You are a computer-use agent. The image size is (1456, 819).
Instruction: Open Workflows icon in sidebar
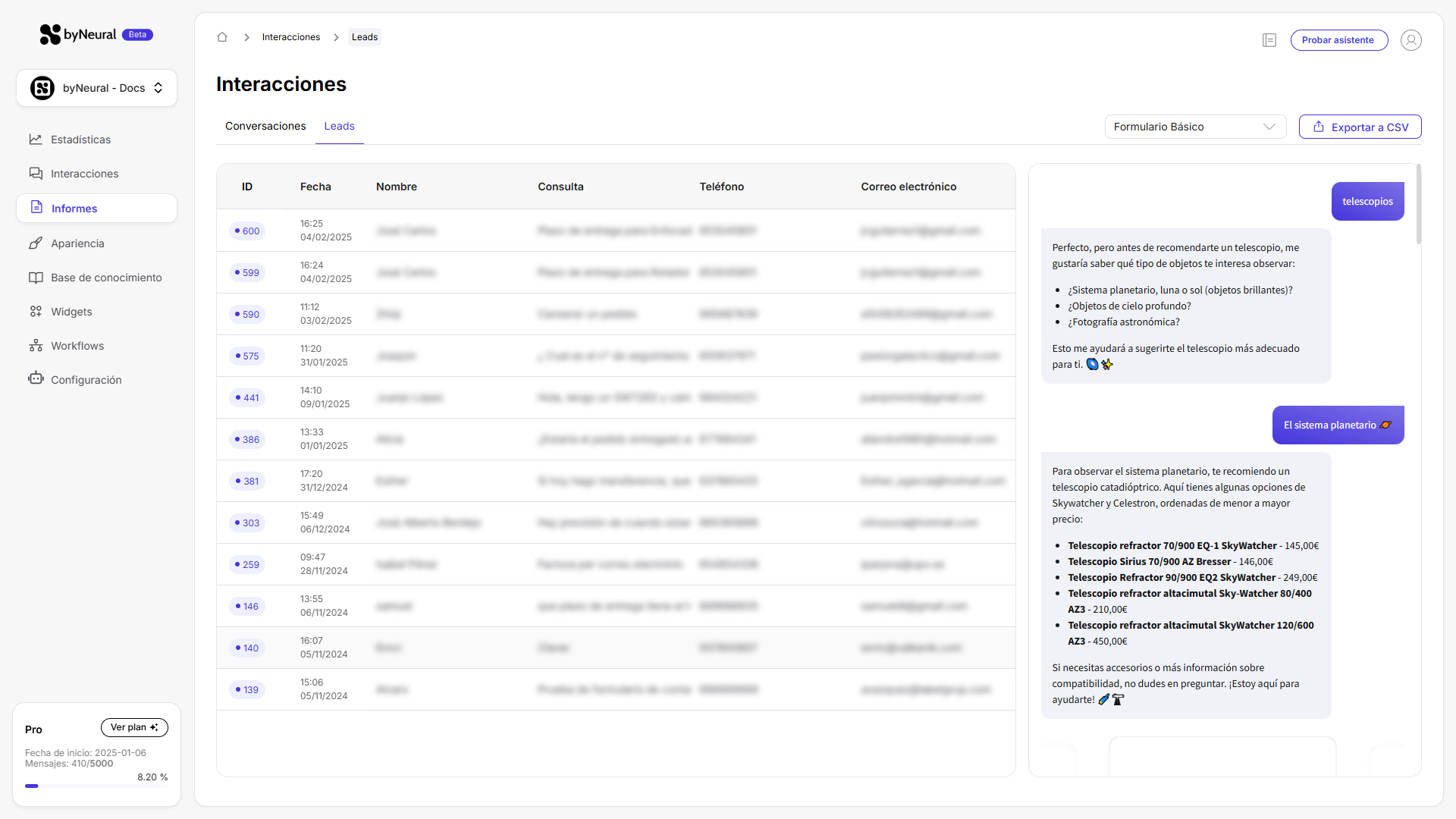click(36, 346)
